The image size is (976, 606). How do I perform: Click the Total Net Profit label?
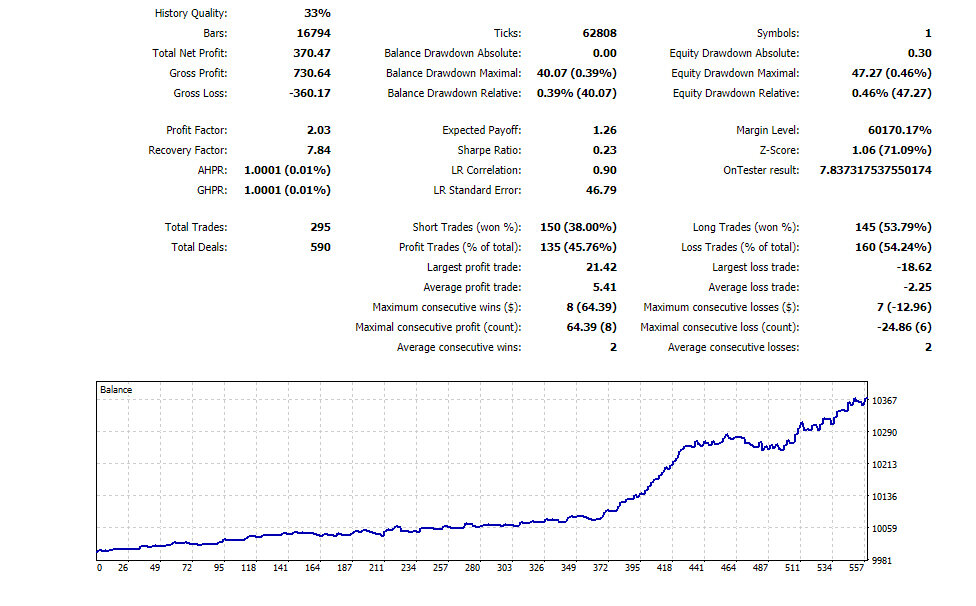tap(190, 53)
